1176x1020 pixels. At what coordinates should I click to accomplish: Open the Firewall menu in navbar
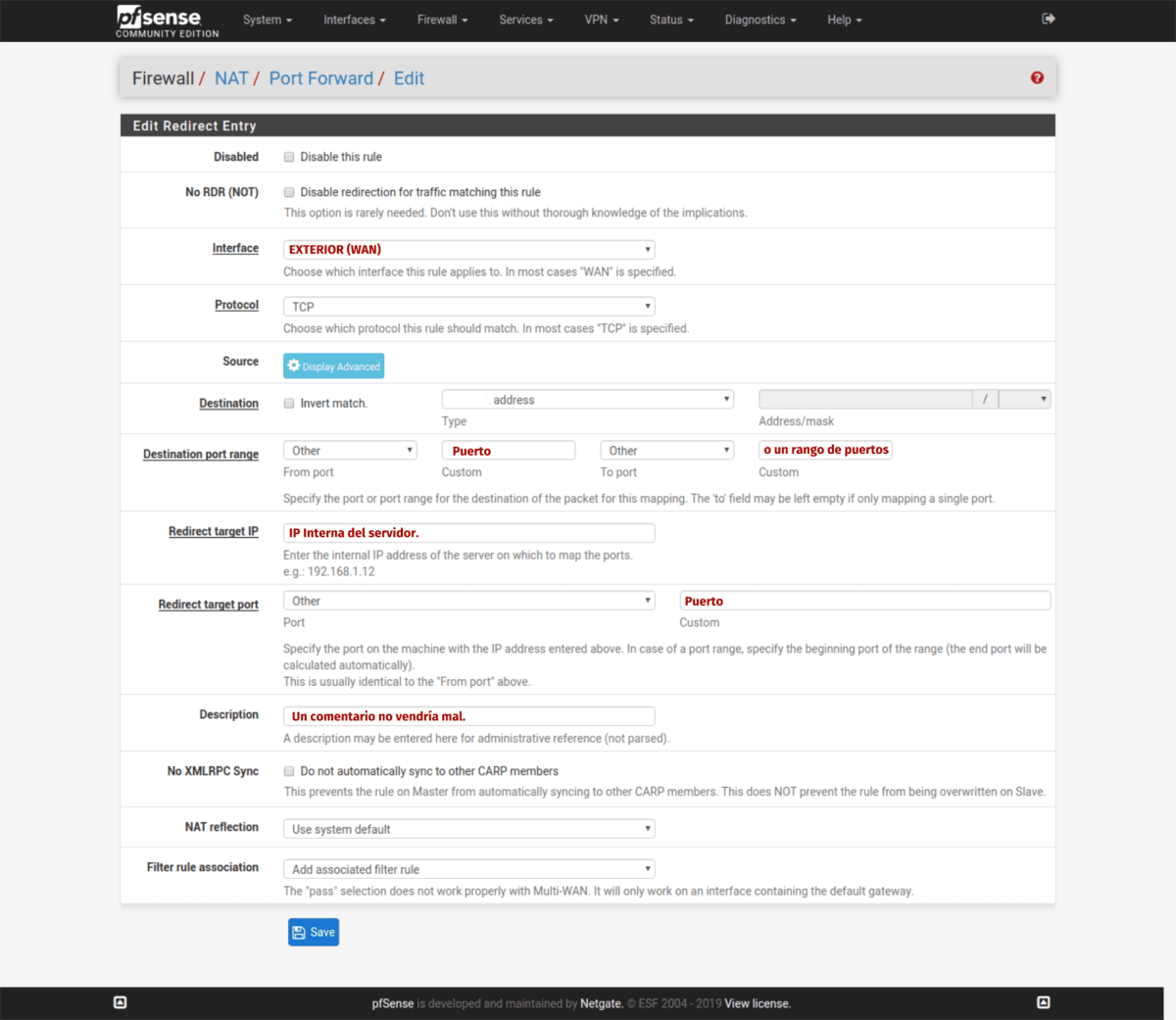tap(442, 20)
